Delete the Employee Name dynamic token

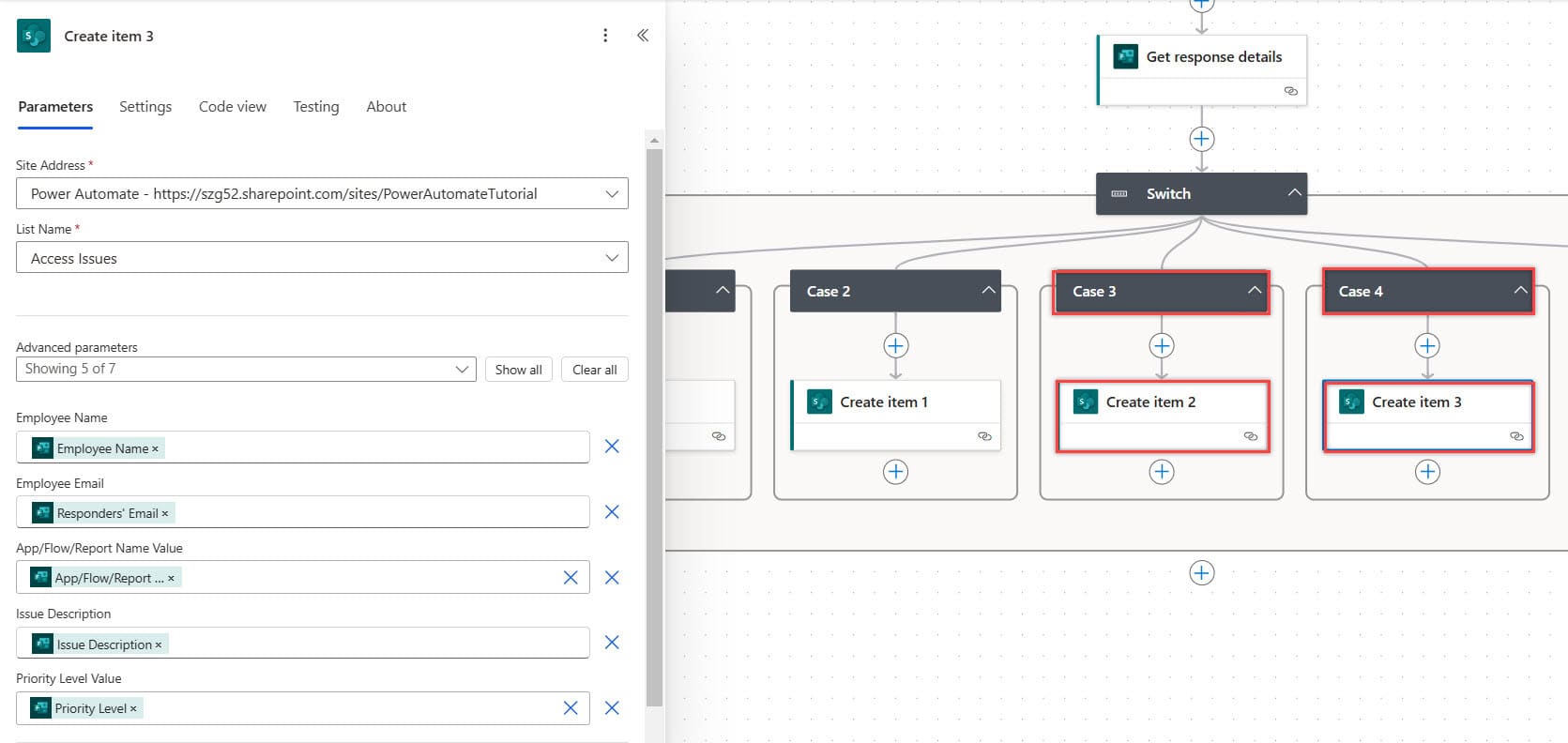click(x=155, y=448)
